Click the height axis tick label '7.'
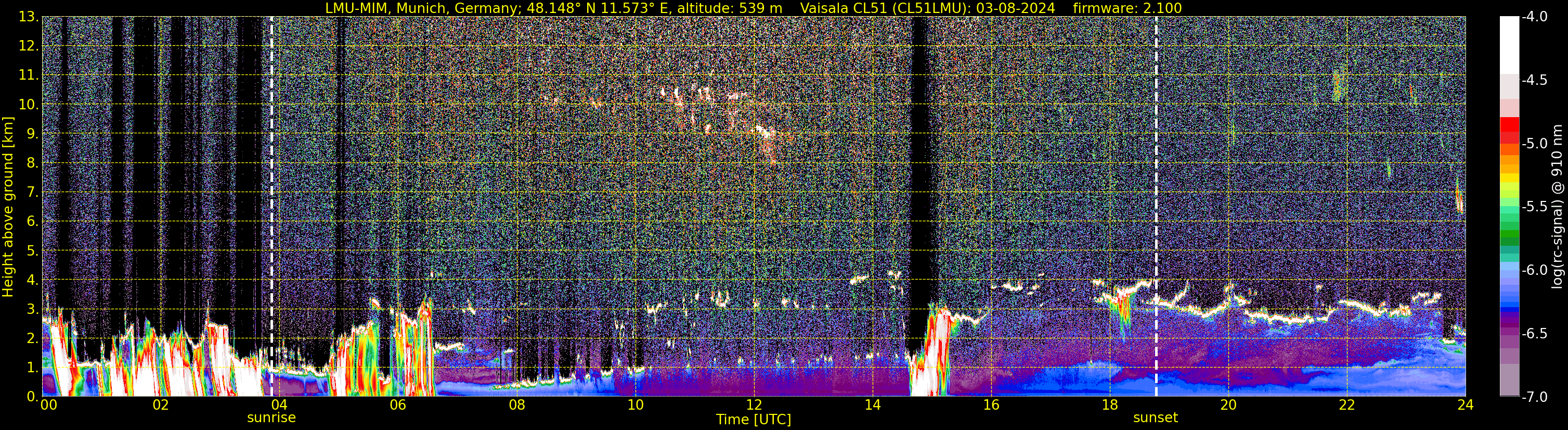This screenshot has width=1568, height=430. [32, 193]
